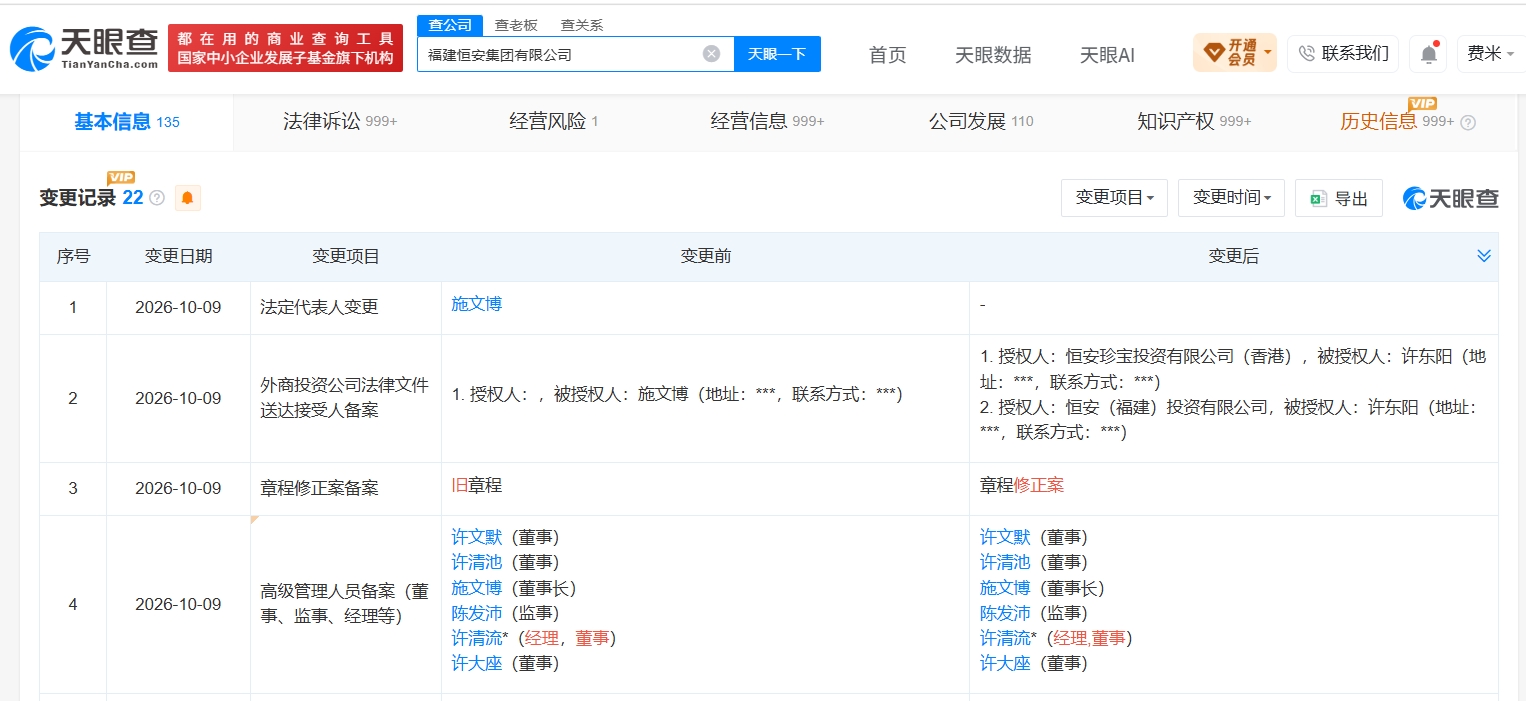Switch to the 查老板 search tab
This screenshot has height=701, width=1526.
pyautogui.click(x=516, y=25)
